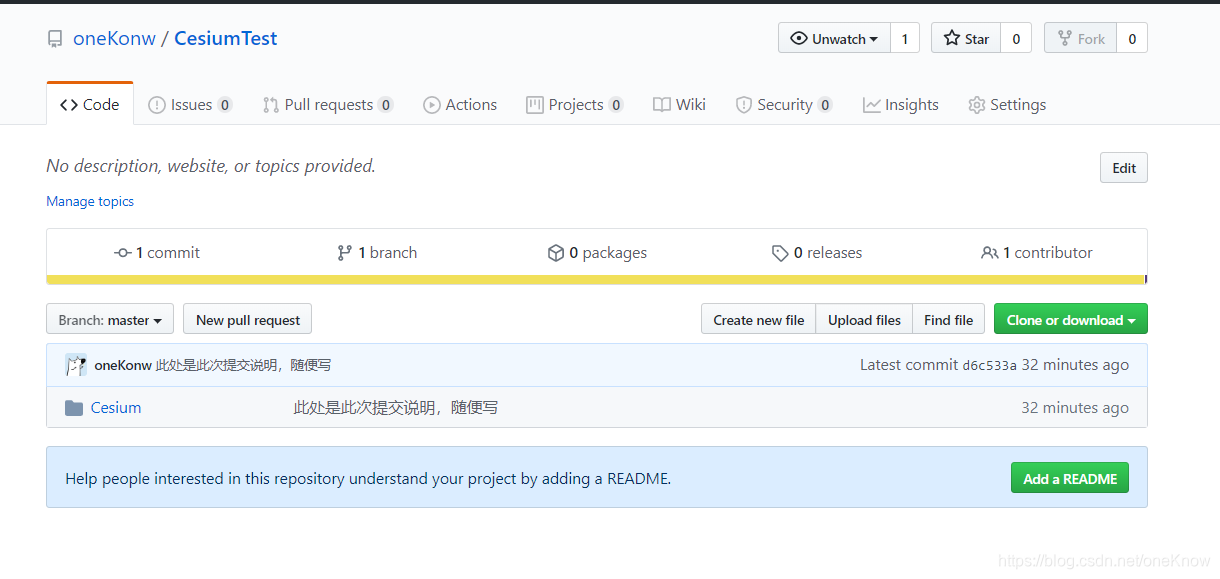Open the Unwatch dropdown
This screenshot has width=1220, height=579.
coord(834,38)
